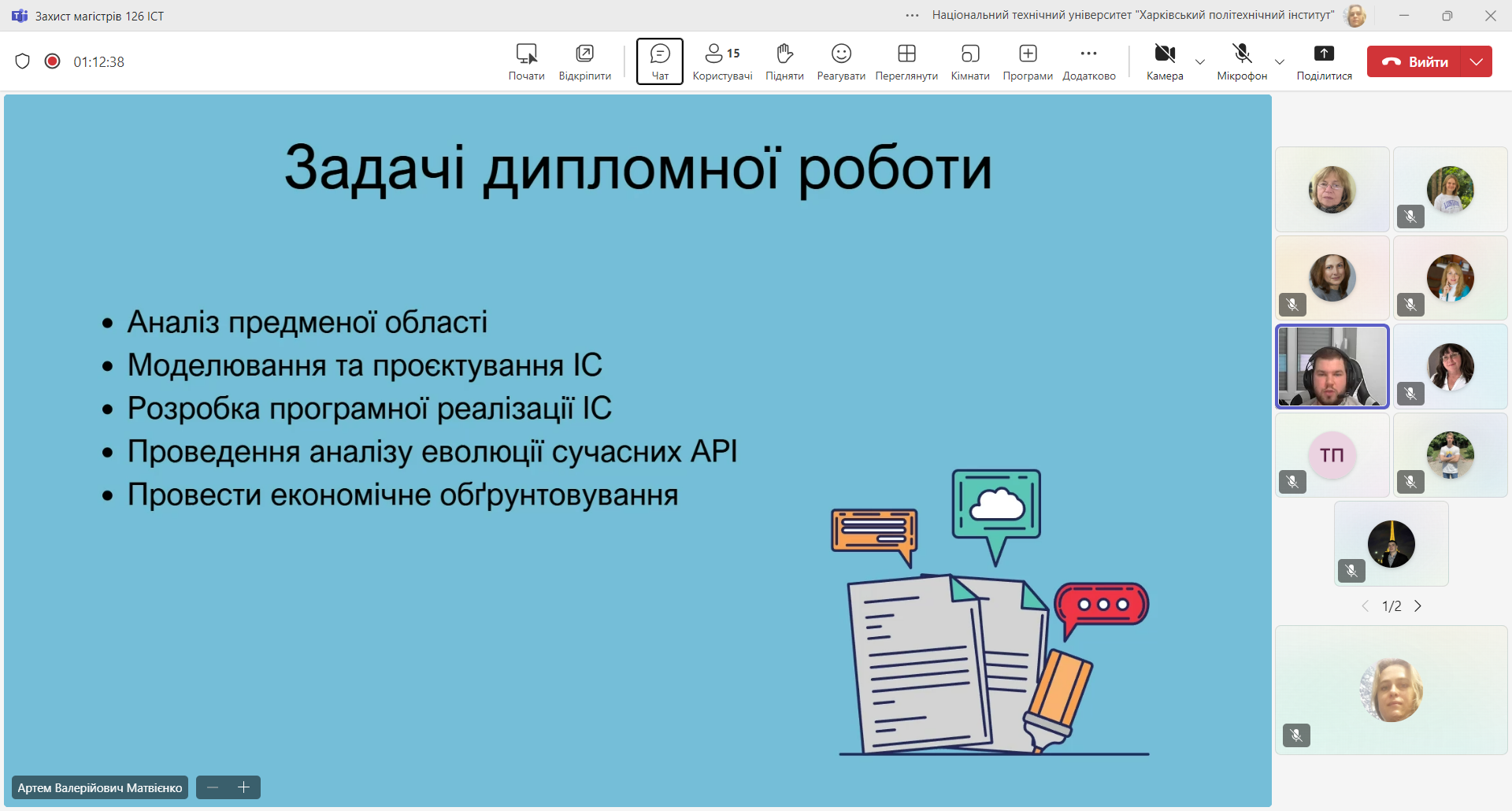Viewport: 1512px width, 811px height.
Task: Open the Додатково more actions menu
Action: (1089, 61)
